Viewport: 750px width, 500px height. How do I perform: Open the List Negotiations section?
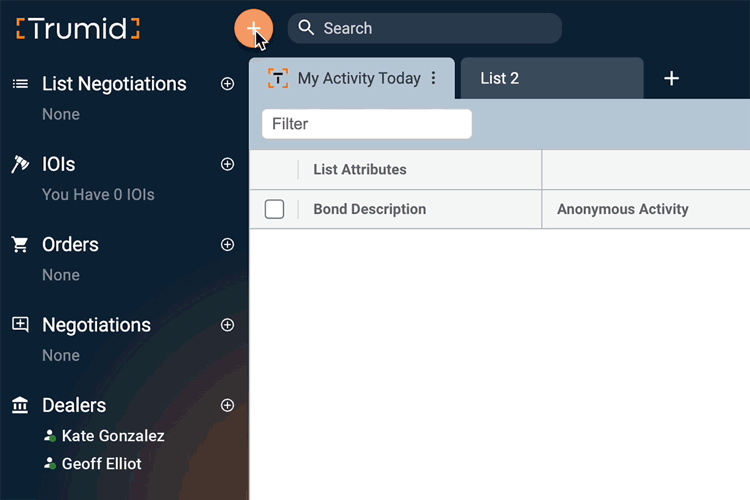(x=114, y=84)
